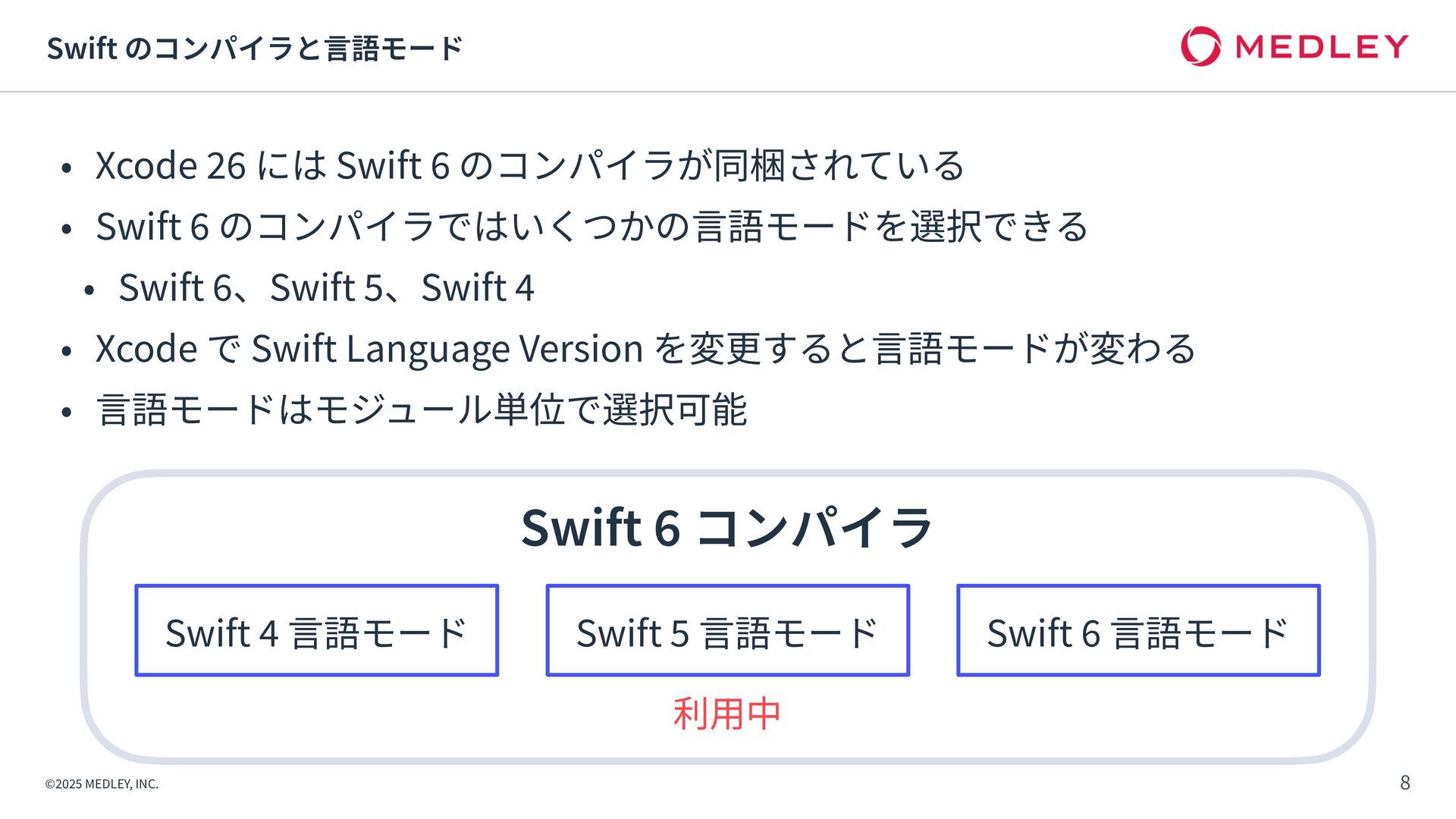The width and height of the screenshot is (1456, 819).
Task: Click the ©2025 MEDLEY, INC. footer
Action: tap(102, 784)
